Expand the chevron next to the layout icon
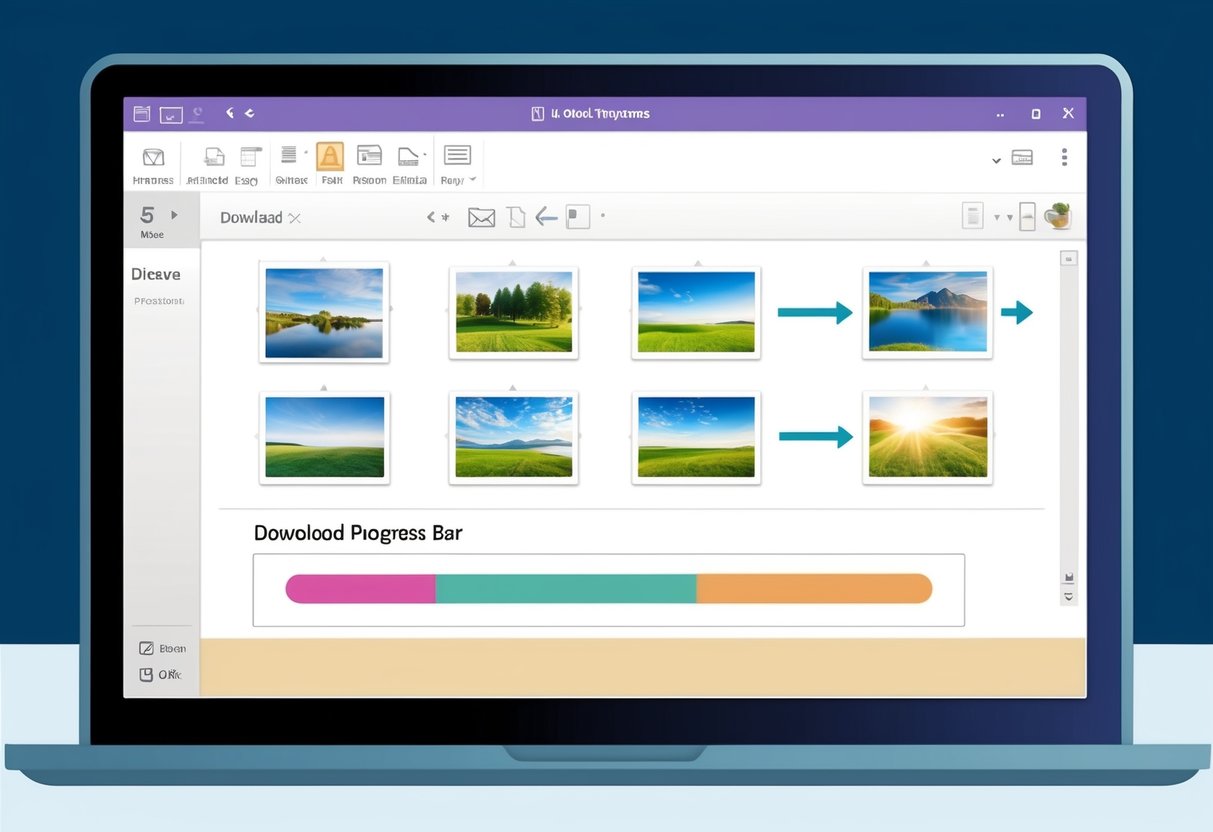Image resolution: width=1213 pixels, height=832 pixels. [x=995, y=158]
